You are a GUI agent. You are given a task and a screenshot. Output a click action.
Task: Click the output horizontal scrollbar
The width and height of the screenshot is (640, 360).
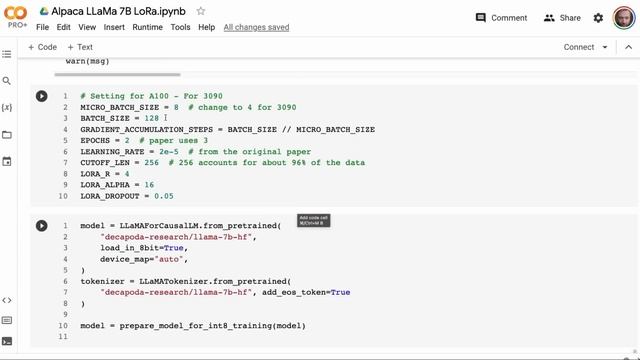coord(118,75)
